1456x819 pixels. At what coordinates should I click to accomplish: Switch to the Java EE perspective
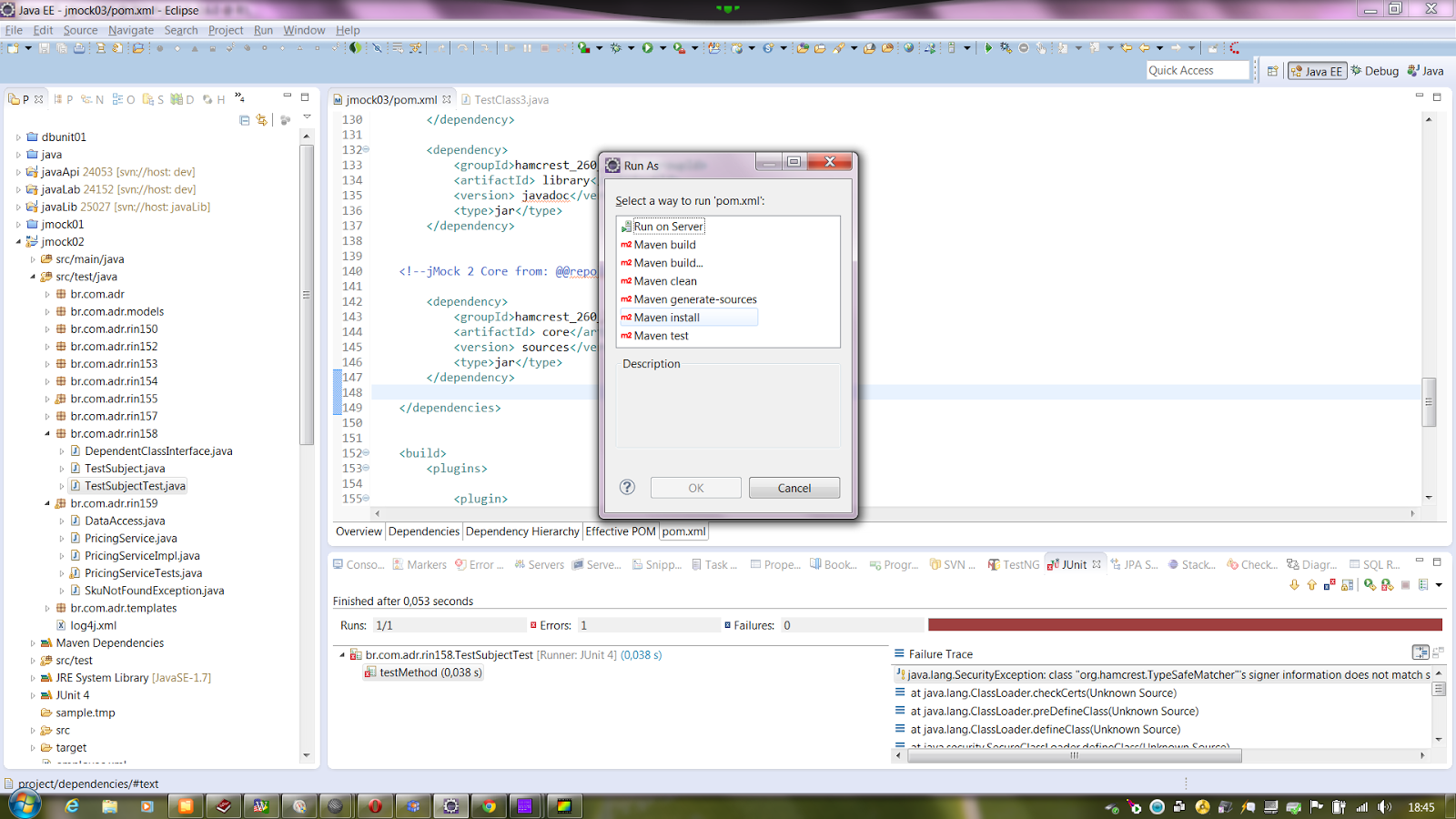[x=1317, y=71]
